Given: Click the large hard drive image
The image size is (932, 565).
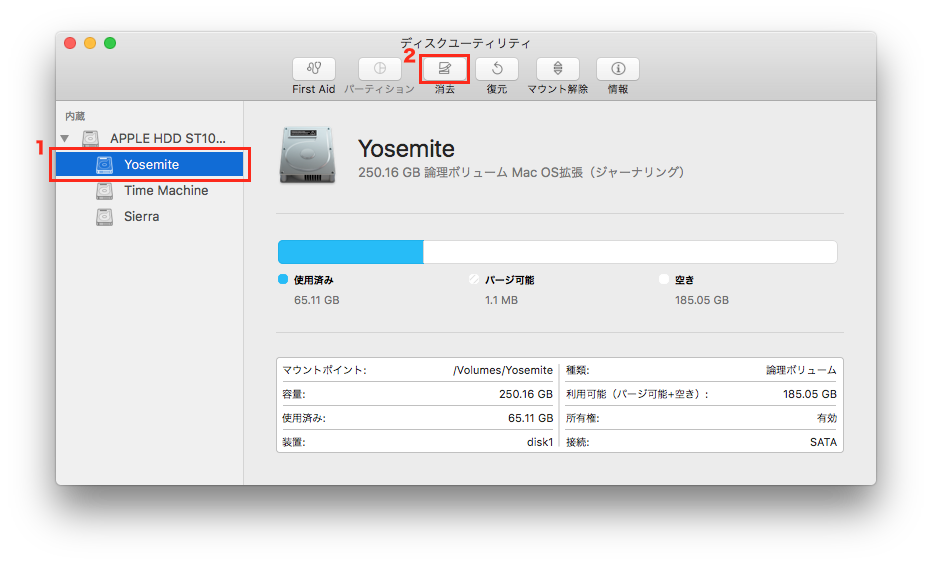Looking at the screenshot, I should click(x=307, y=154).
